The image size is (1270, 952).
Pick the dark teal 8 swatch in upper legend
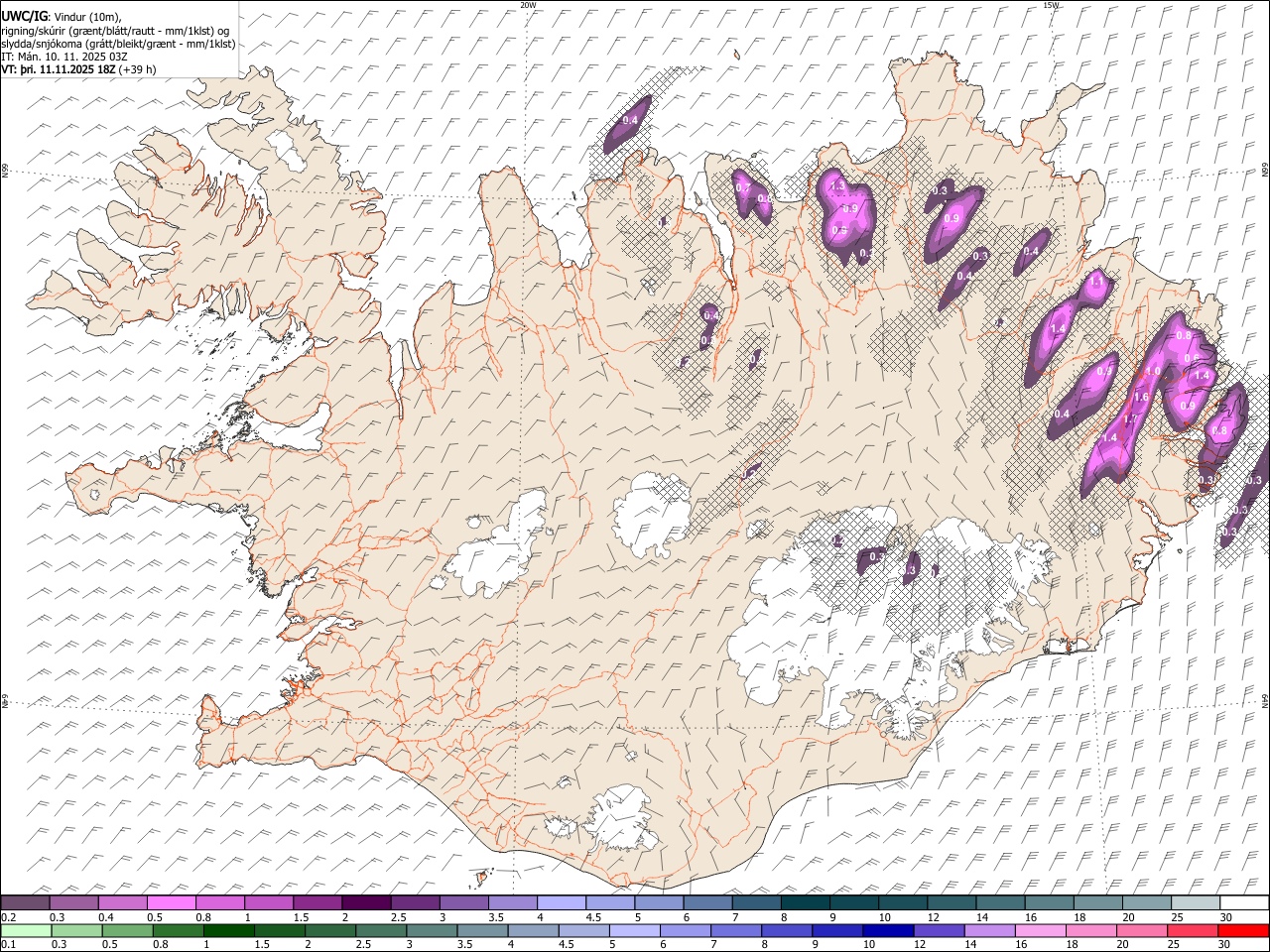[x=806, y=903]
